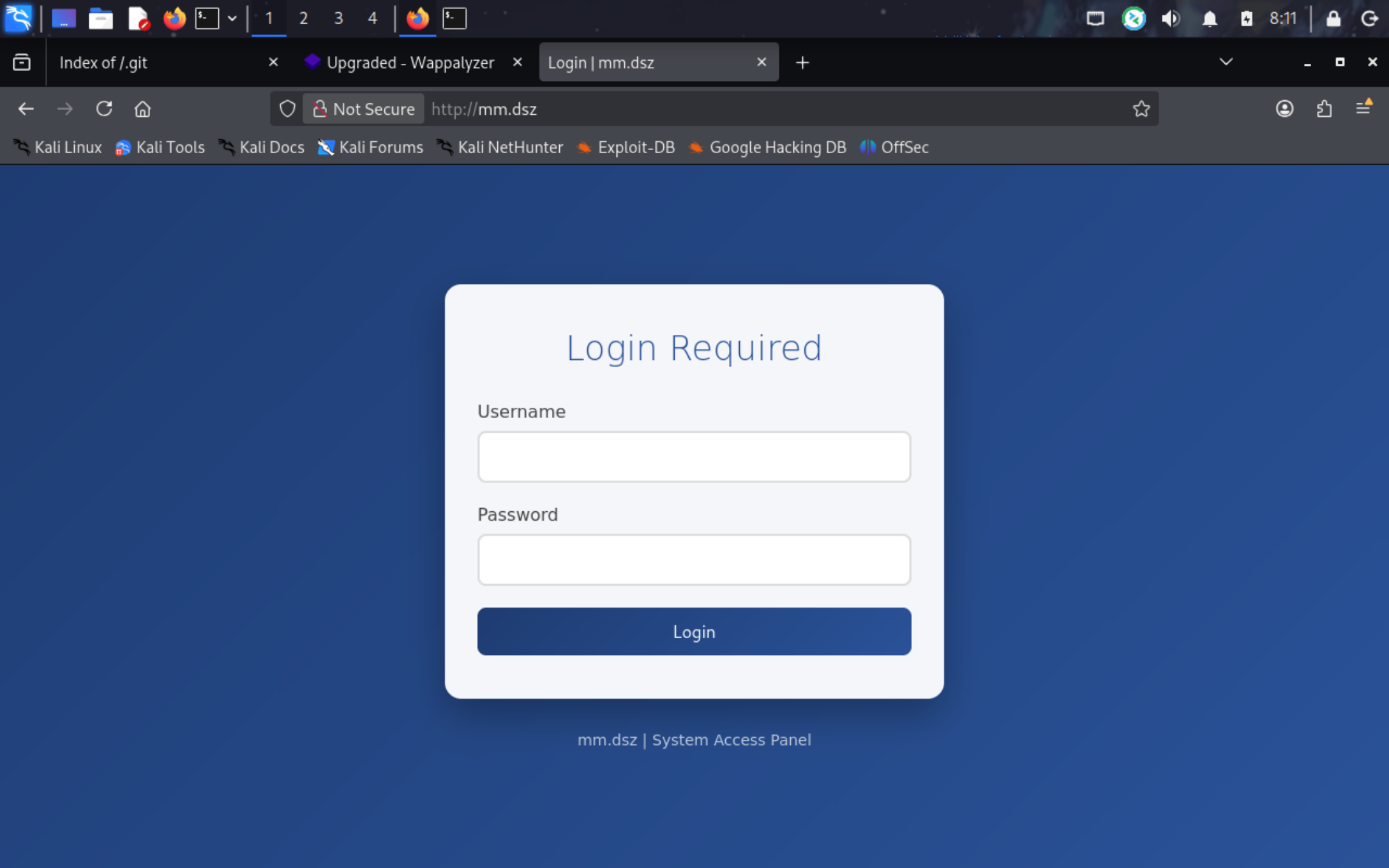Open the Not Secure site info
Viewport: 1389px width, 868px height.
pyautogui.click(x=364, y=109)
